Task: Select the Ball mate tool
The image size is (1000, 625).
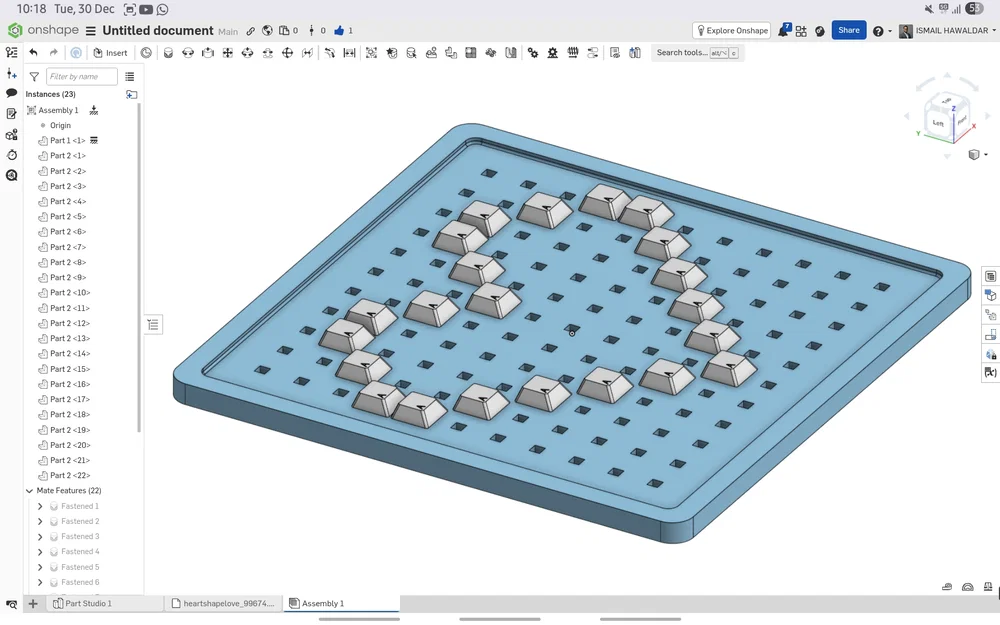Action: (288, 53)
